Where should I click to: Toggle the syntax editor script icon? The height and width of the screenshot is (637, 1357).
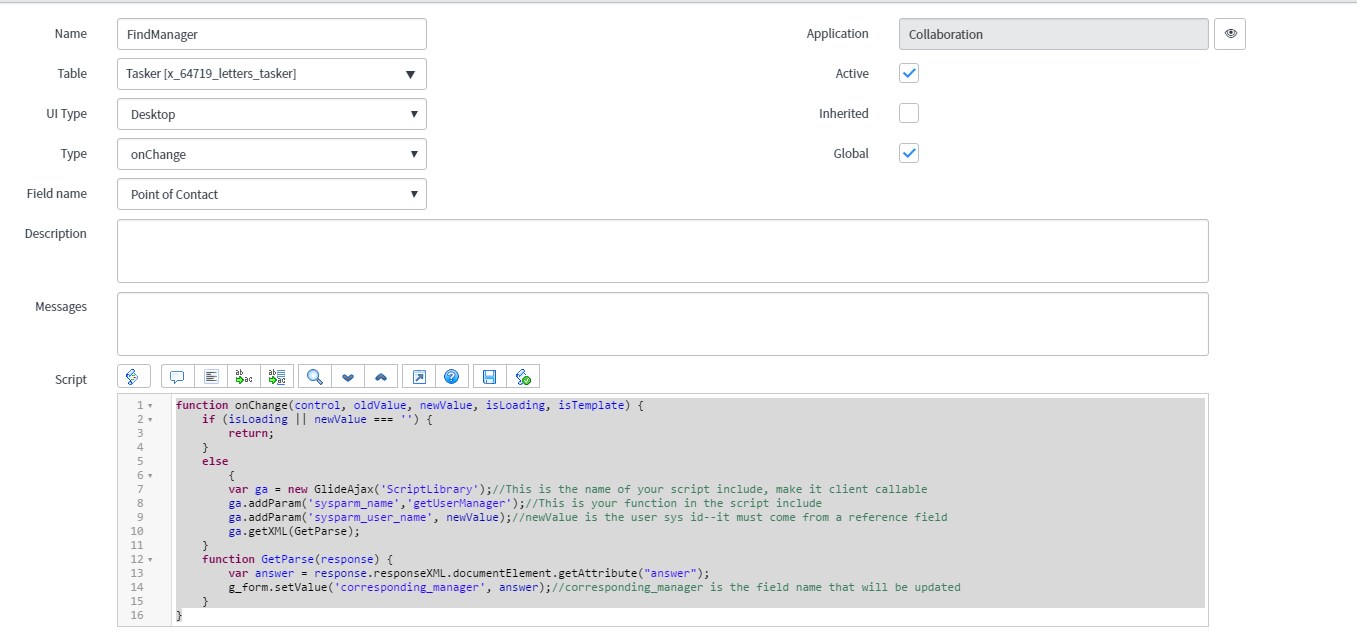133,376
